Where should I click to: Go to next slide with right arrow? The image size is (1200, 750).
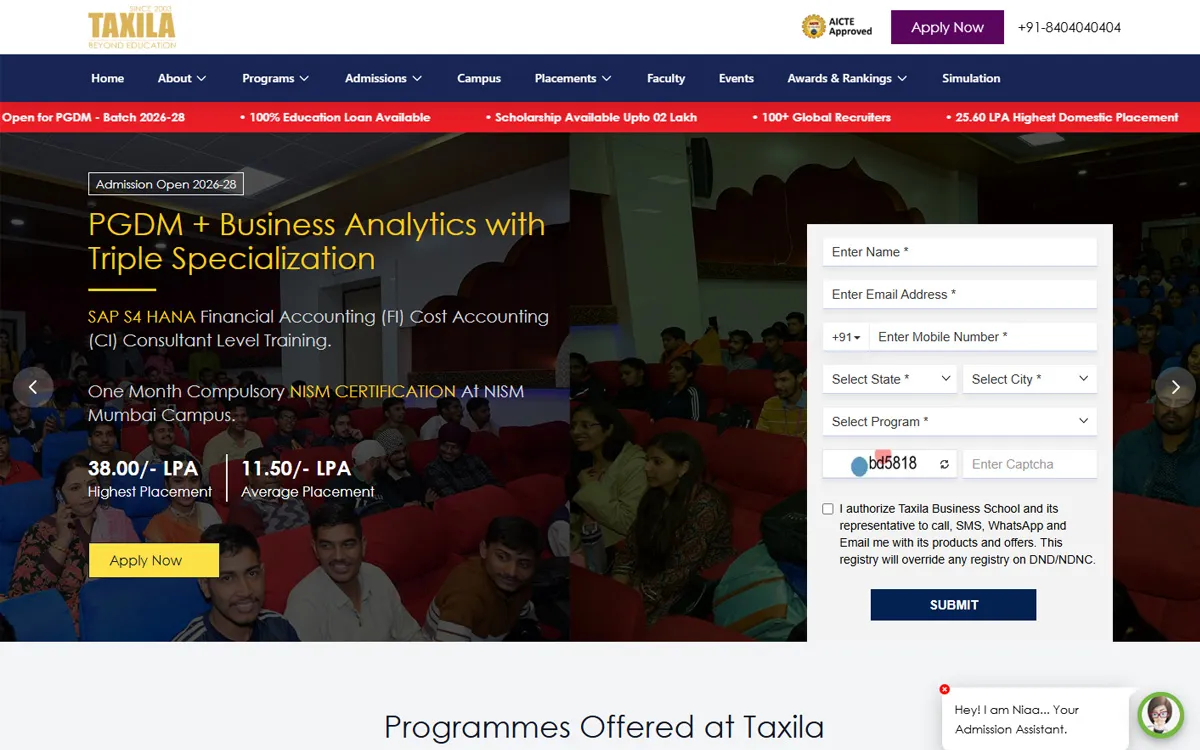point(1175,387)
